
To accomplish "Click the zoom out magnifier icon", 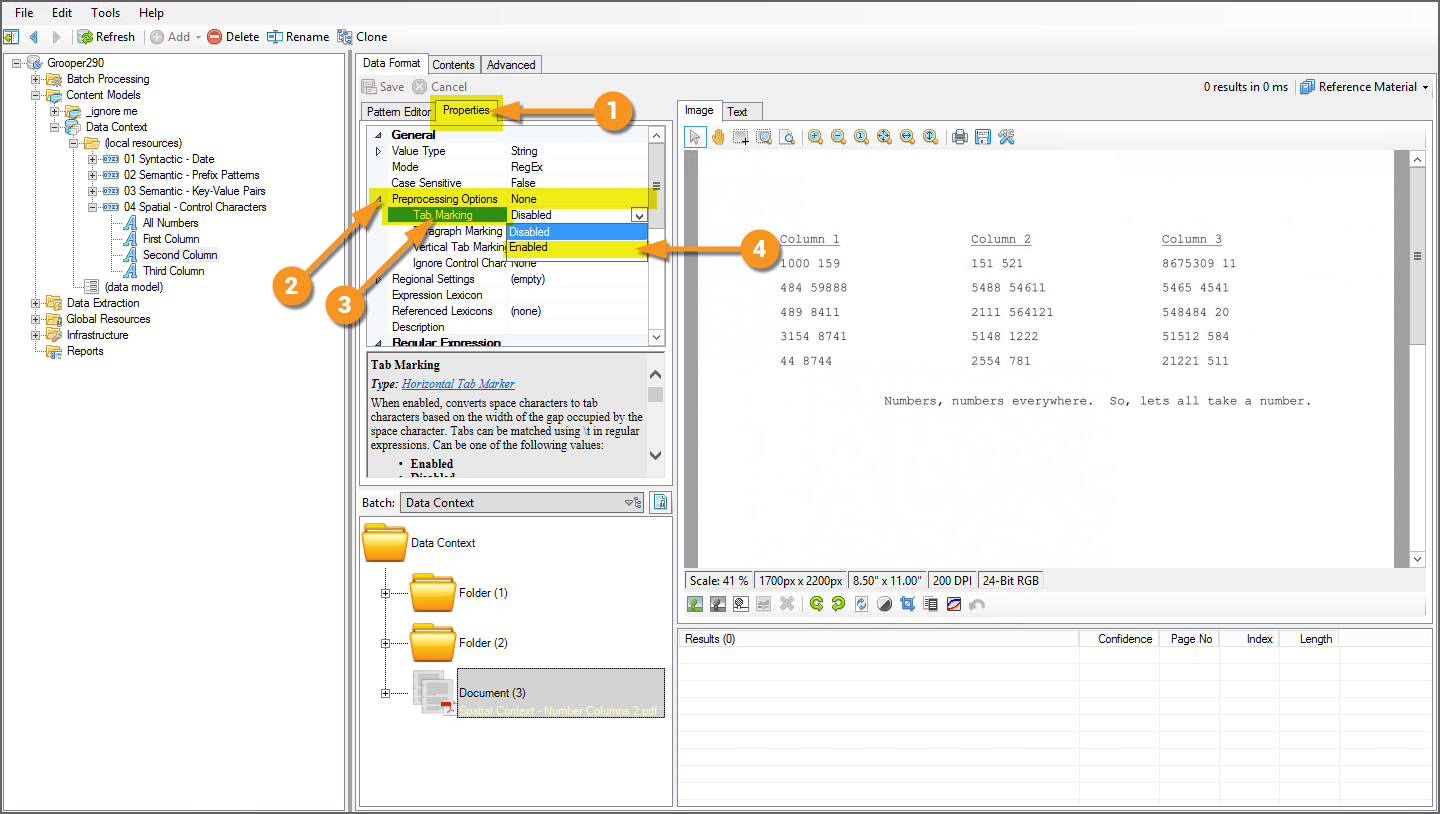I will point(838,137).
